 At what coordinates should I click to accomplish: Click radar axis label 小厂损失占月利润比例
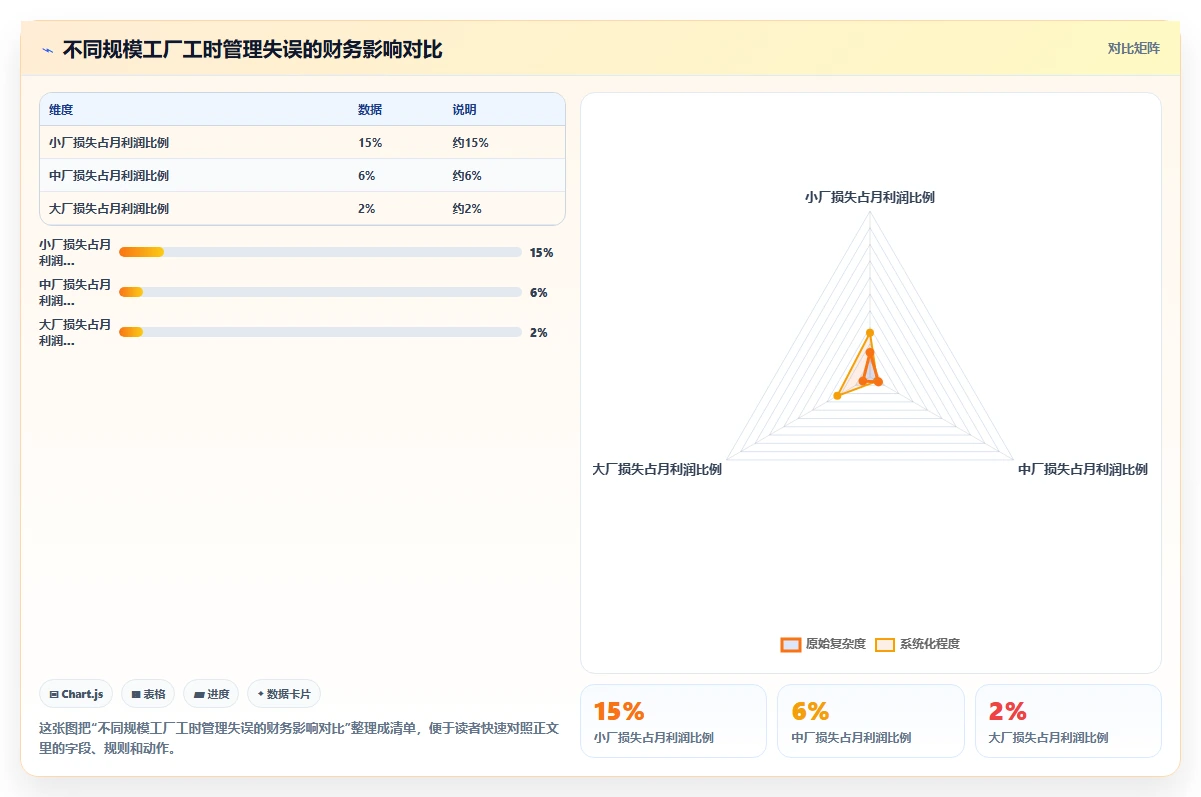[x=870, y=198]
